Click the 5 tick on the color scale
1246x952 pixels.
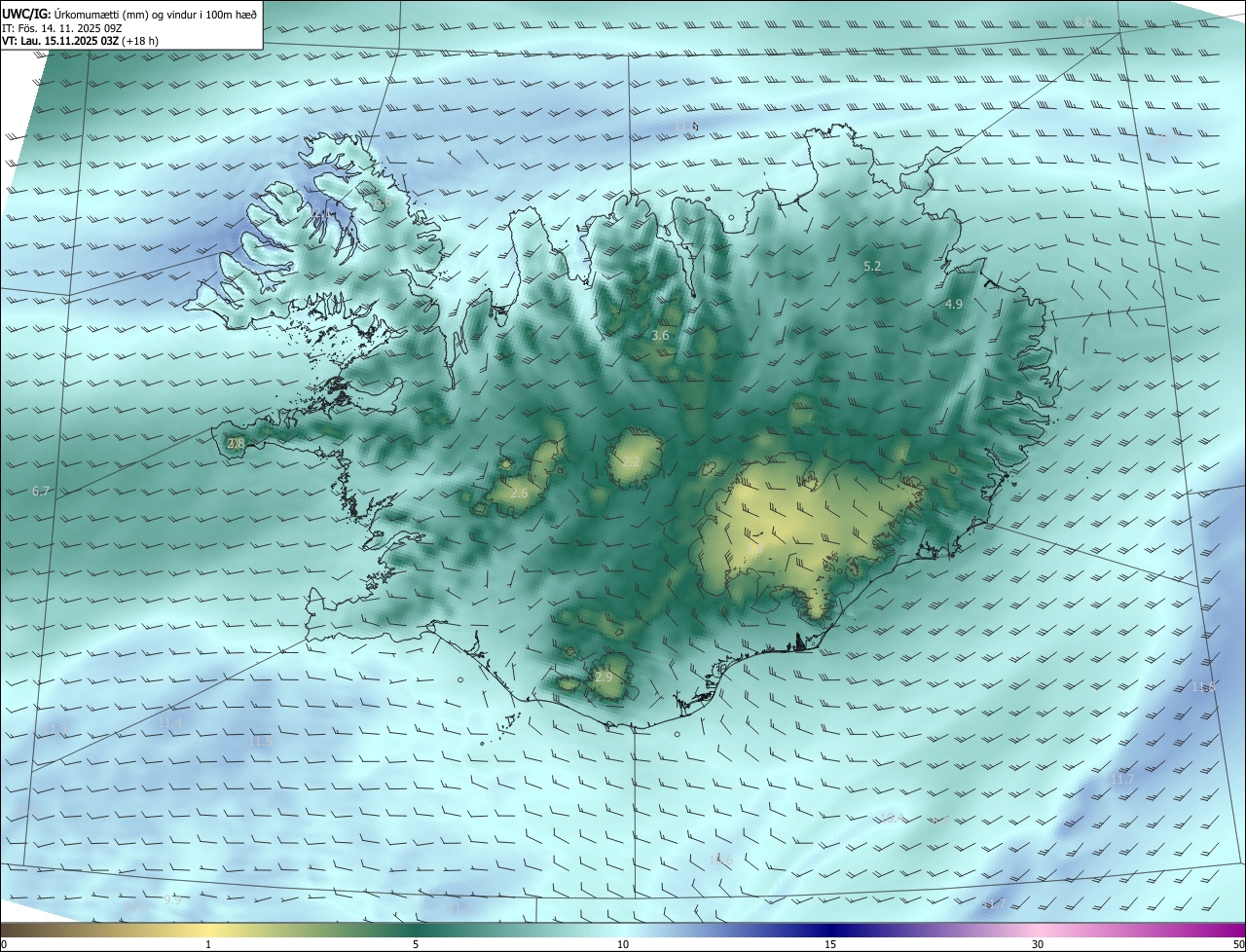416,944
